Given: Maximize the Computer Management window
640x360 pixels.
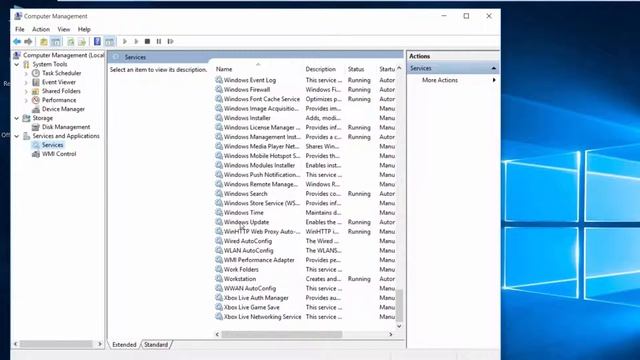Looking at the screenshot, I should (x=466, y=16).
